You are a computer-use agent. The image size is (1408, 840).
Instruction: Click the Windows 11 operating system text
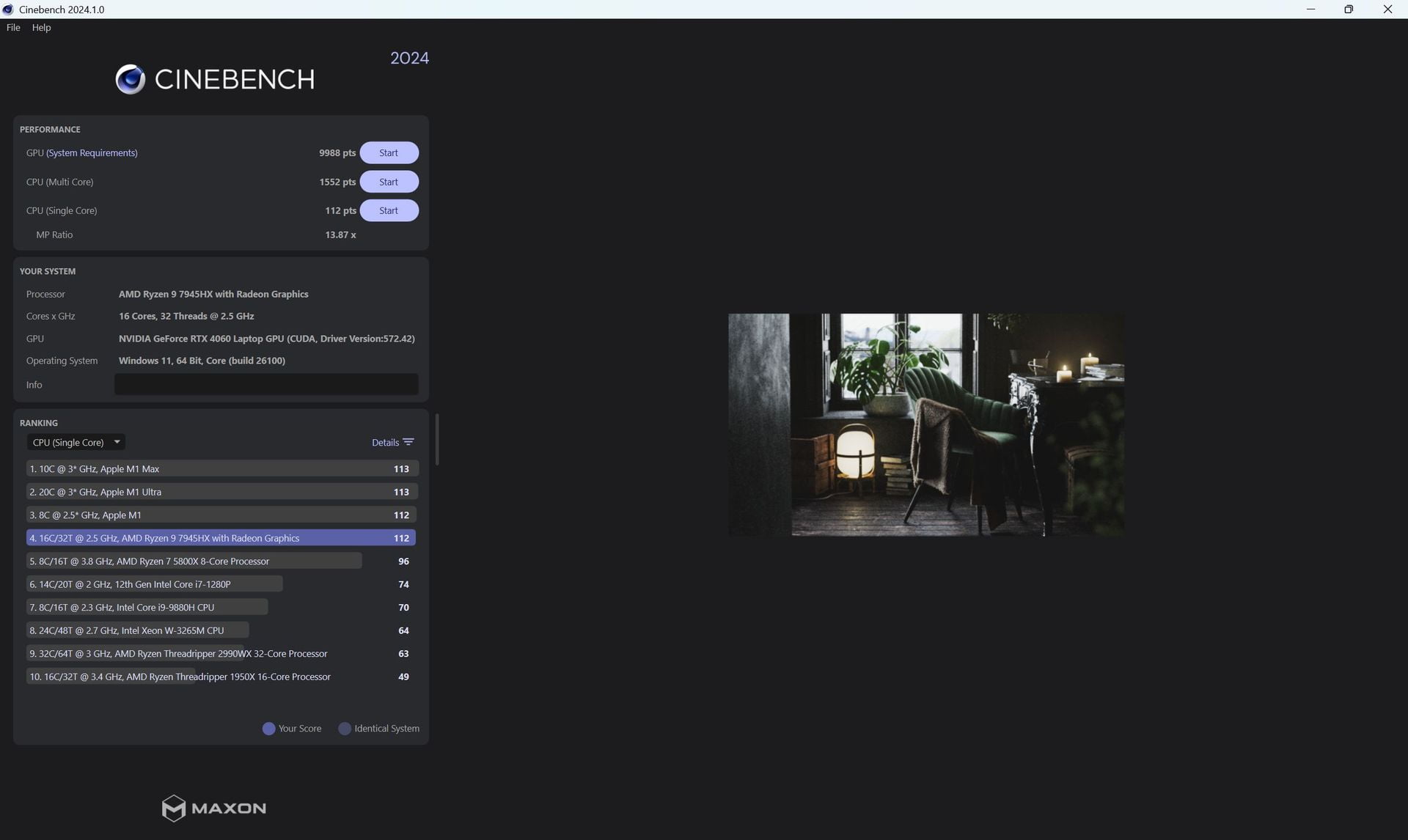coord(202,361)
